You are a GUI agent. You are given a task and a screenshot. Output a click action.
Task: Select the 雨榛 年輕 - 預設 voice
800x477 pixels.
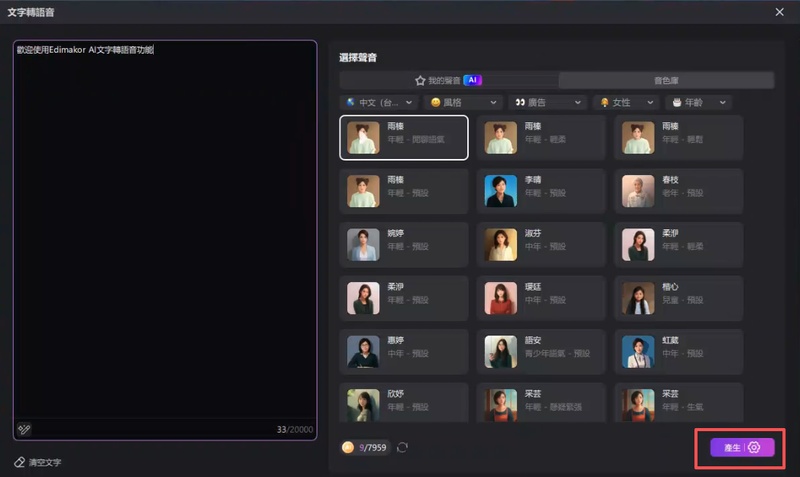pos(404,191)
